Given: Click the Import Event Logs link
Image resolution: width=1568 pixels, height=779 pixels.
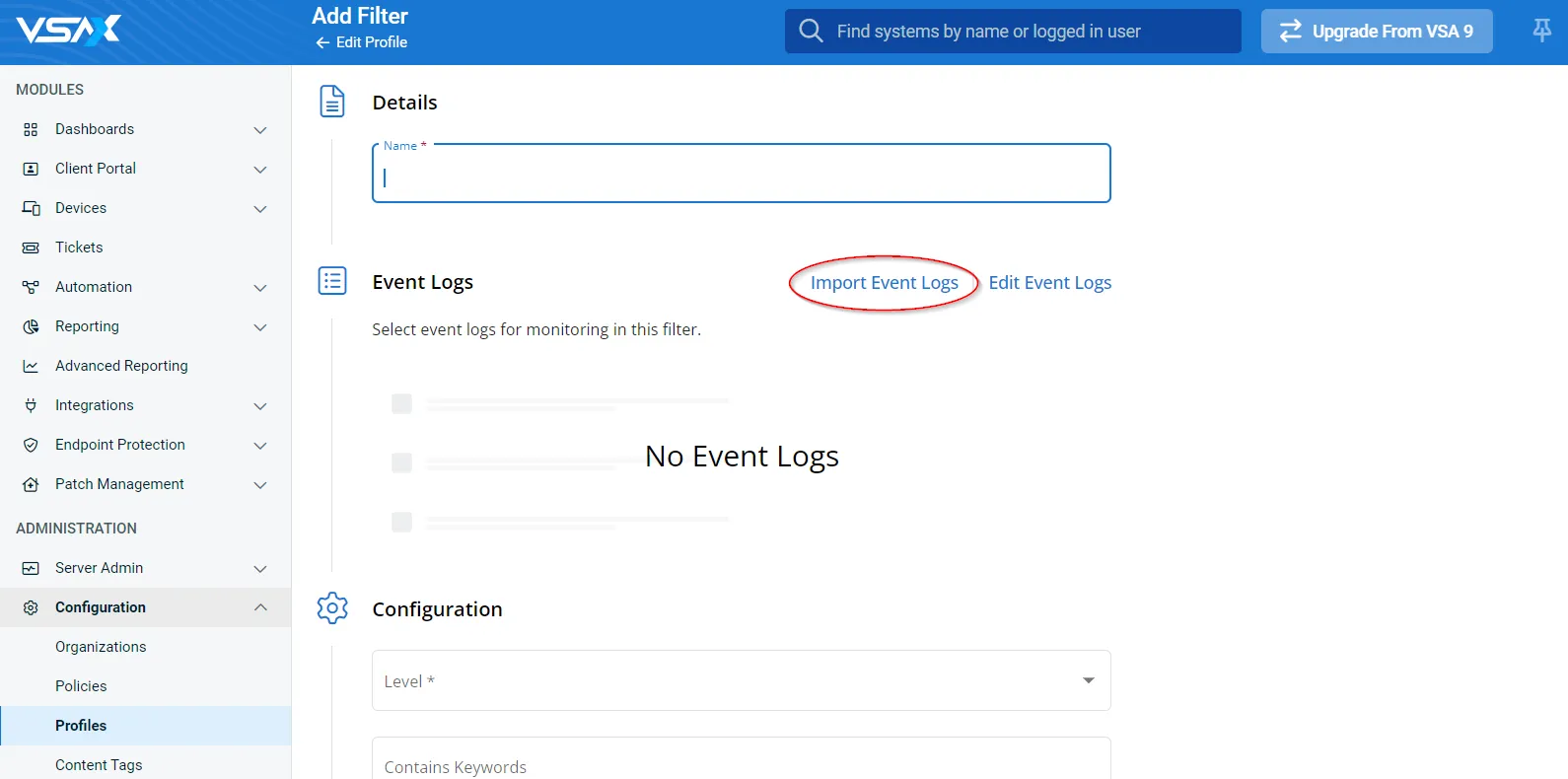Looking at the screenshot, I should click(x=884, y=283).
